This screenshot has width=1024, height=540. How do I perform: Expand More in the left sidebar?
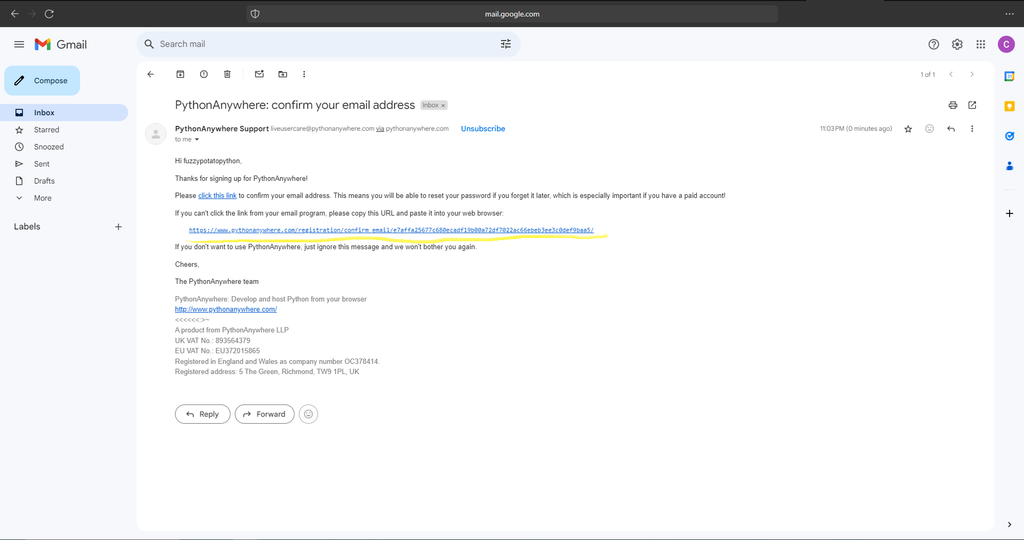pos(42,198)
